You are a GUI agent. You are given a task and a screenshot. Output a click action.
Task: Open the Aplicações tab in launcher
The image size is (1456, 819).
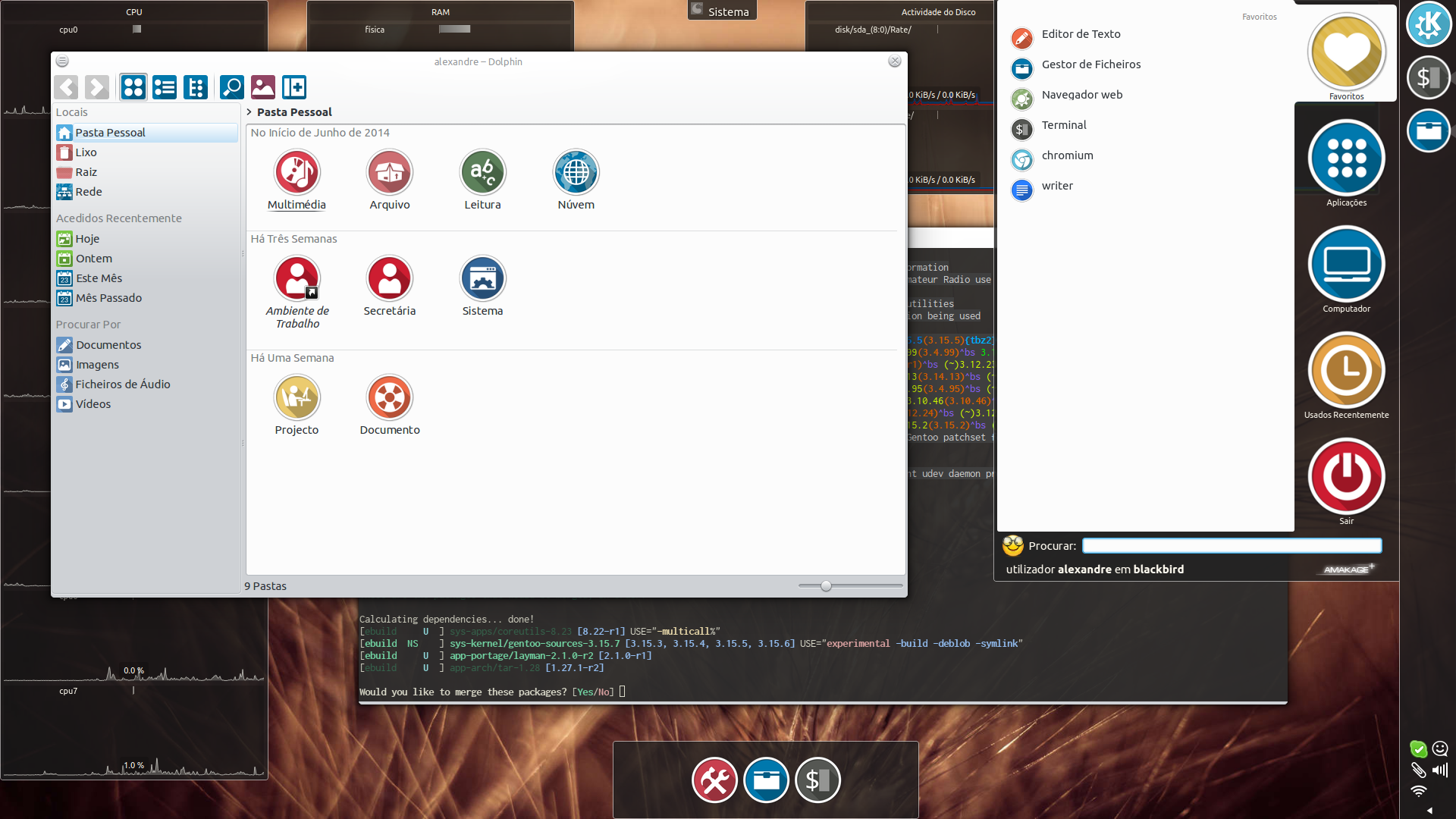1346,159
